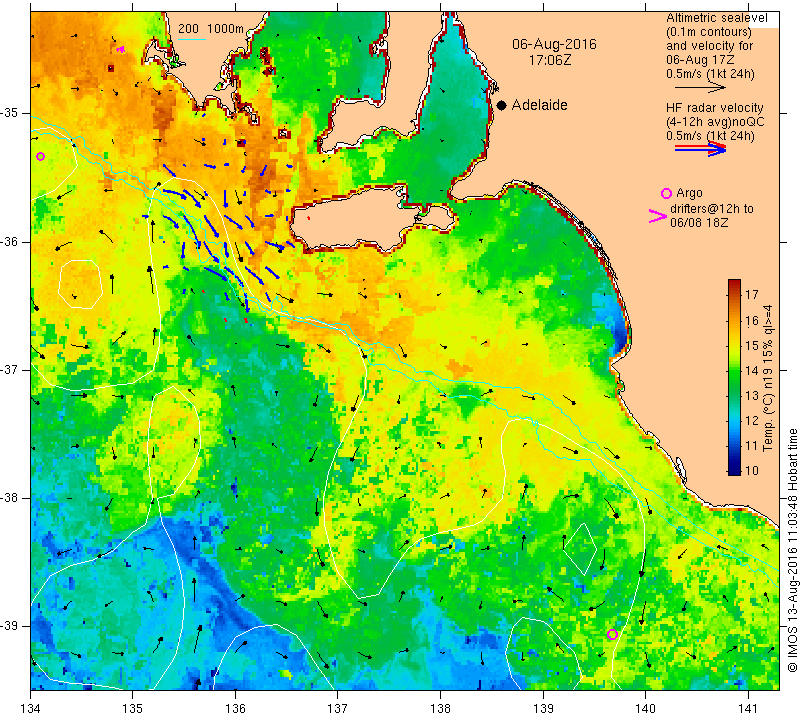Click the cyan 200m contour legend line
The image size is (800, 720).
coord(192,39)
